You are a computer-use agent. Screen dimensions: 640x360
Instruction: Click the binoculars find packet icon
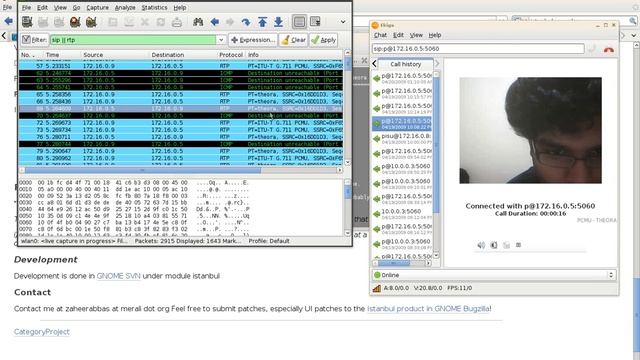[x=198, y=22]
